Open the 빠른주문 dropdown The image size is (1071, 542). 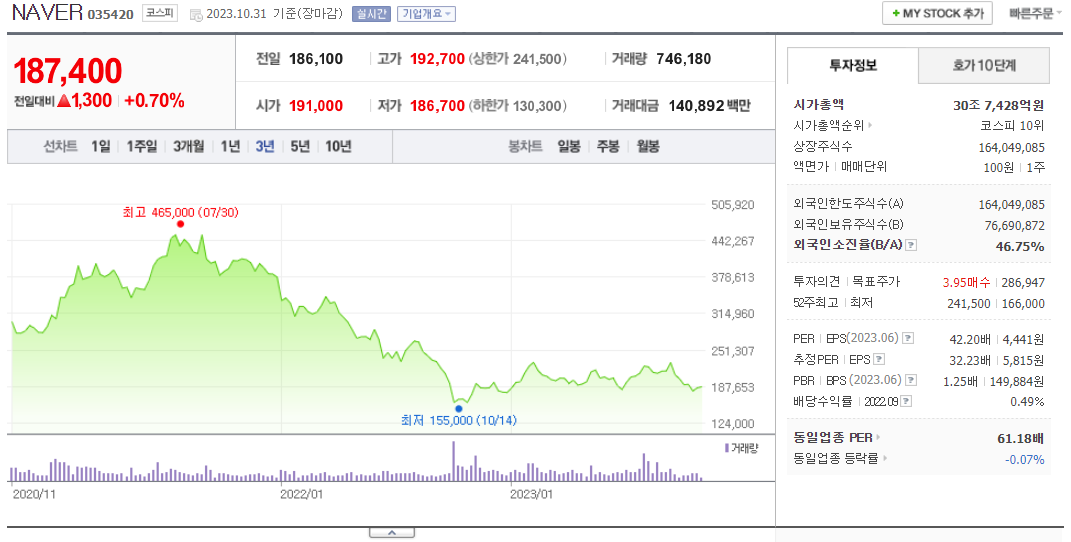1035,14
